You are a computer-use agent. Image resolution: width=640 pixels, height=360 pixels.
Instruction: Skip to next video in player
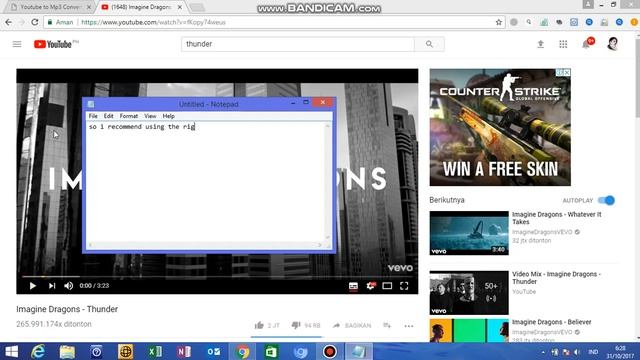tap(51, 286)
